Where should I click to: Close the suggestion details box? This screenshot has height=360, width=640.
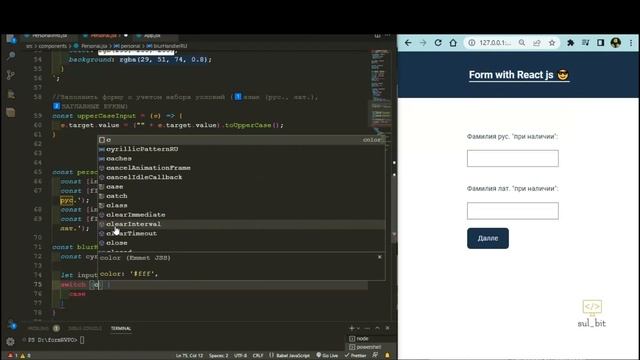[x=380, y=257]
